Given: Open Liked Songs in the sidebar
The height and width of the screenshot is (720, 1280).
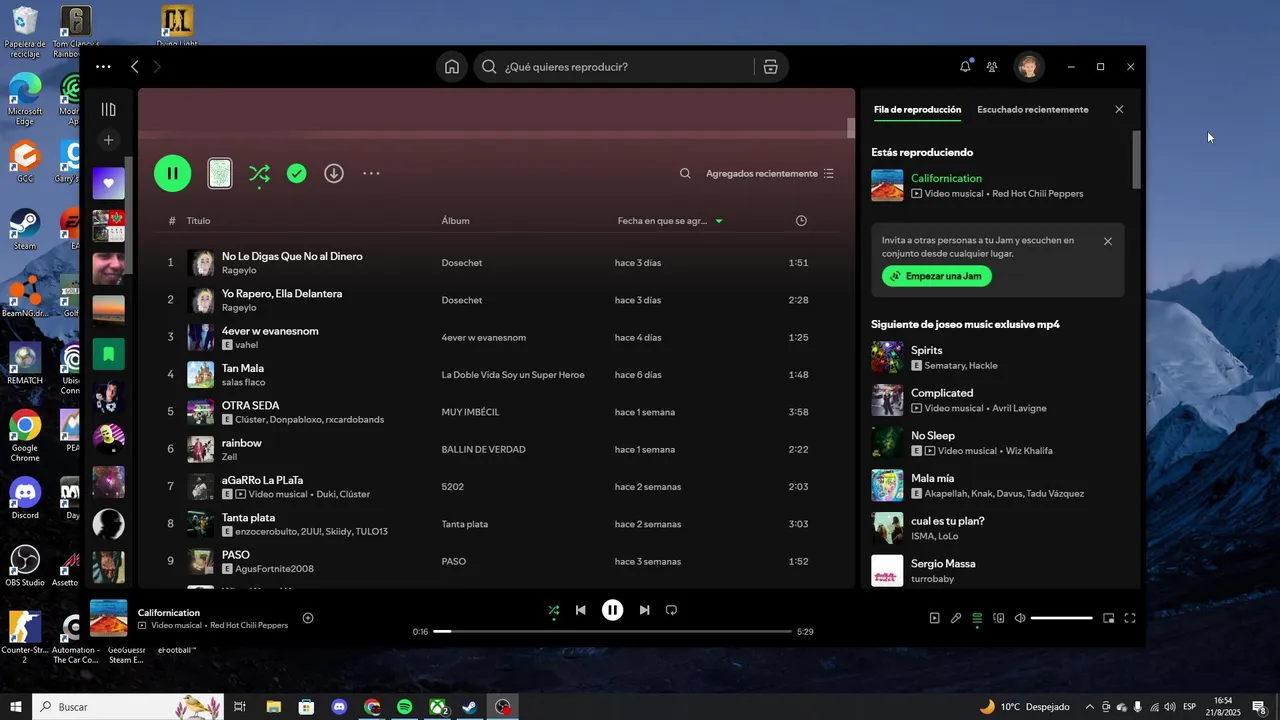Looking at the screenshot, I should coord(109,184).
